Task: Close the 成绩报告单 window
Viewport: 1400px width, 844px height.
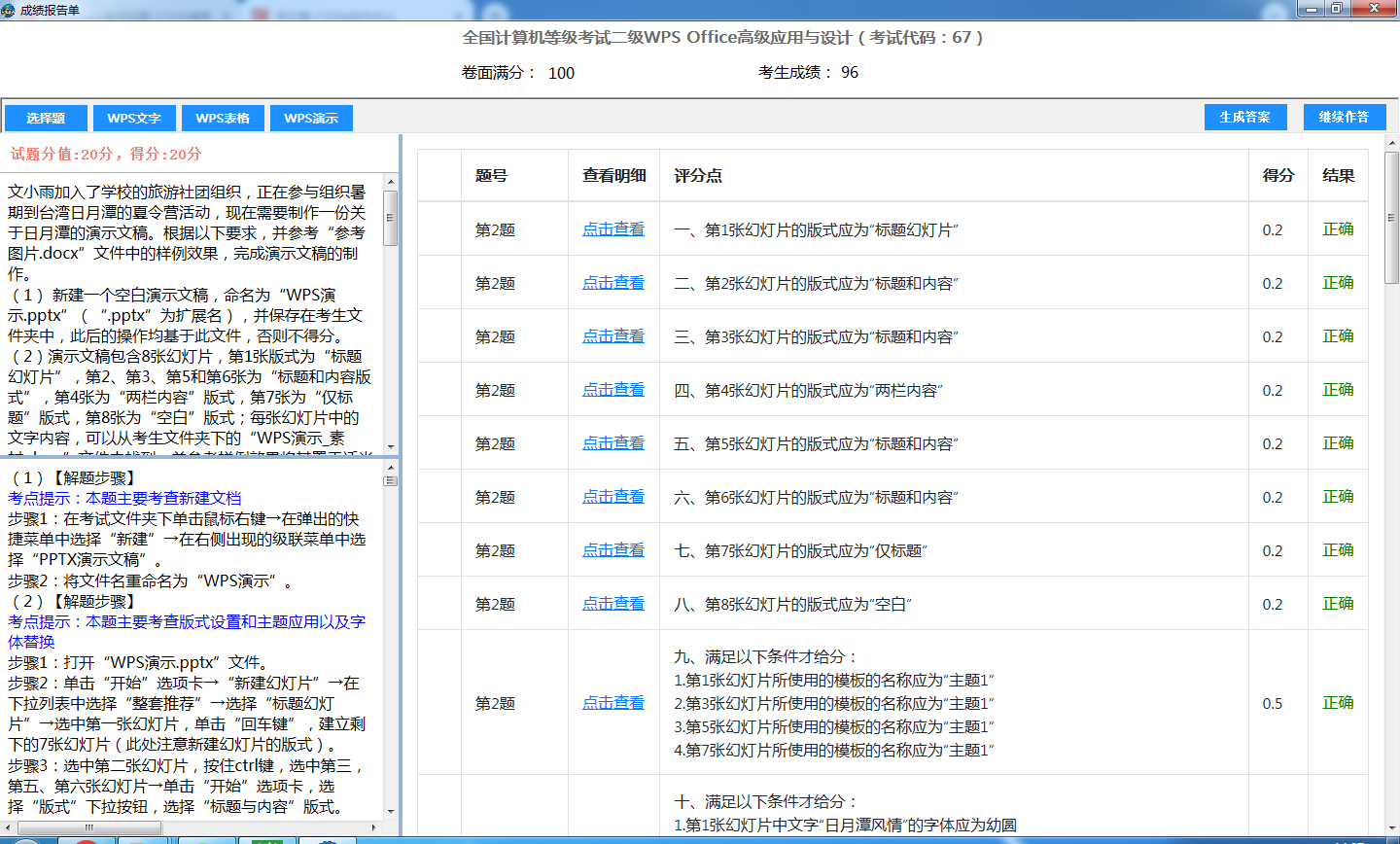Action: (1374, 9)
